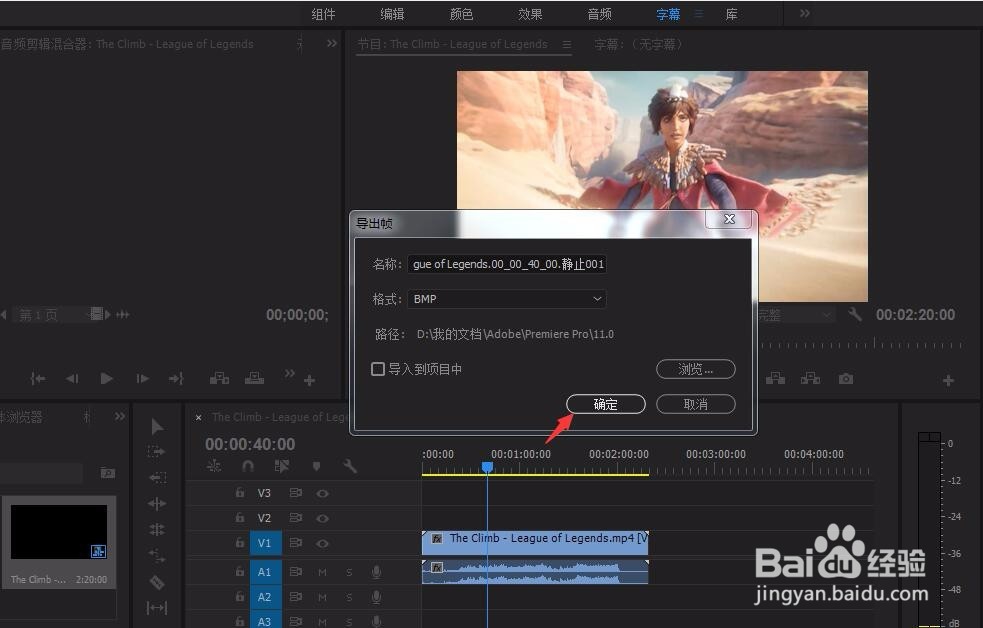Enable voice-over record on track A1

tap(376, 572)
